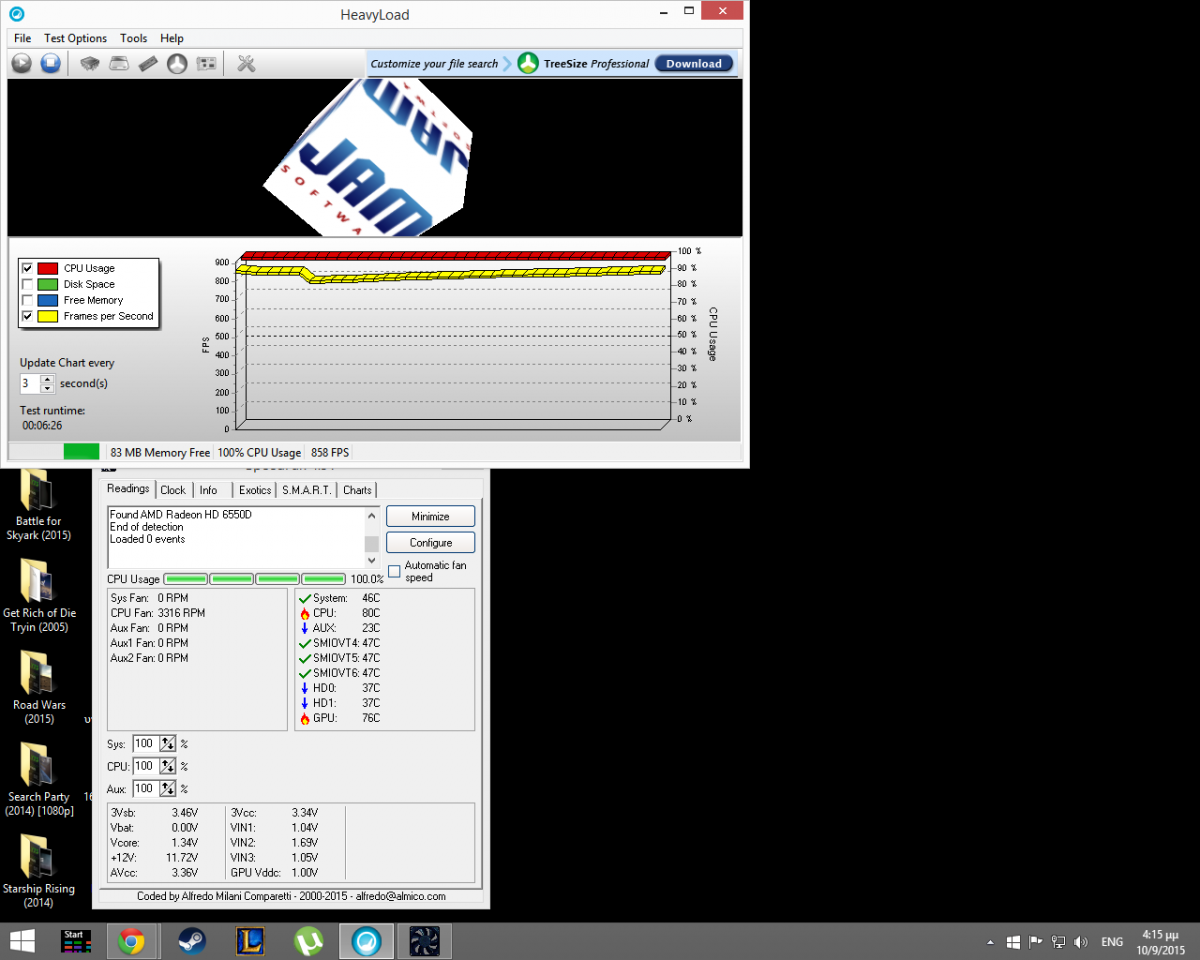Image resolution: width=1200 pixels, height=960 pixels.
Task: Check the Disk Space chart checkbox
Action: click(27, 284)
